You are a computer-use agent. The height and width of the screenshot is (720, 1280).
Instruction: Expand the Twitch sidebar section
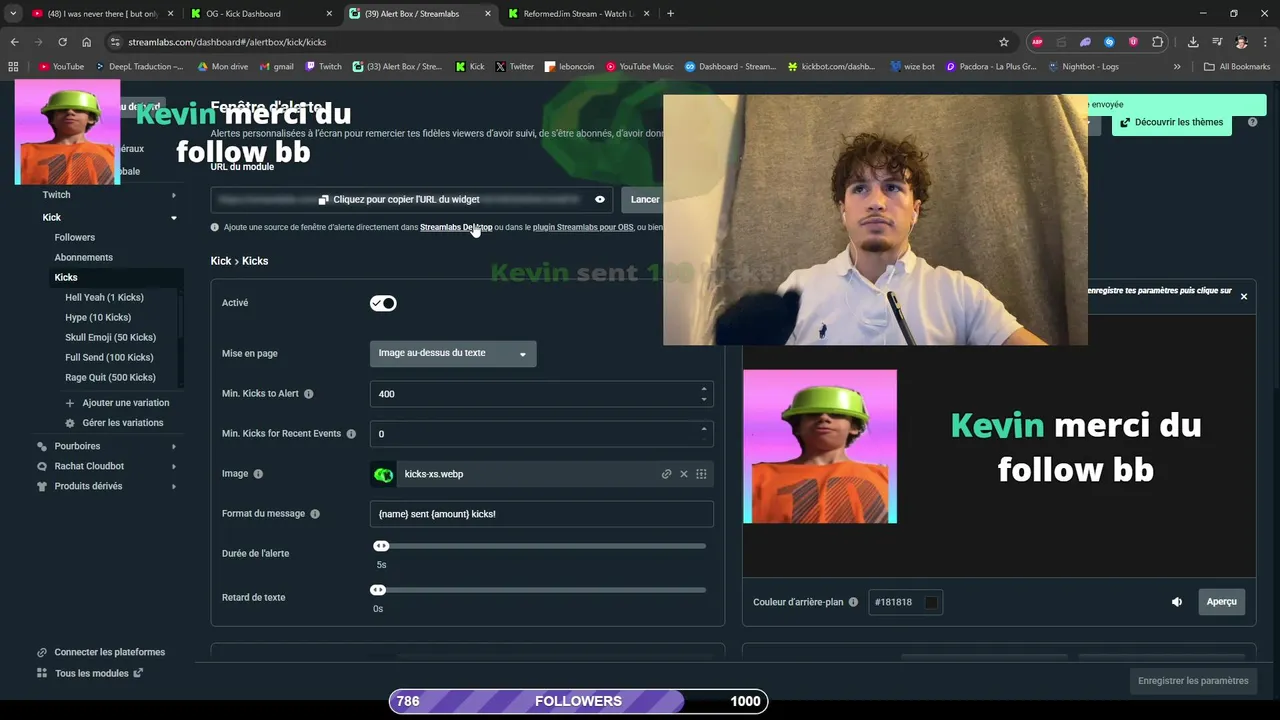tap(174, 195)
